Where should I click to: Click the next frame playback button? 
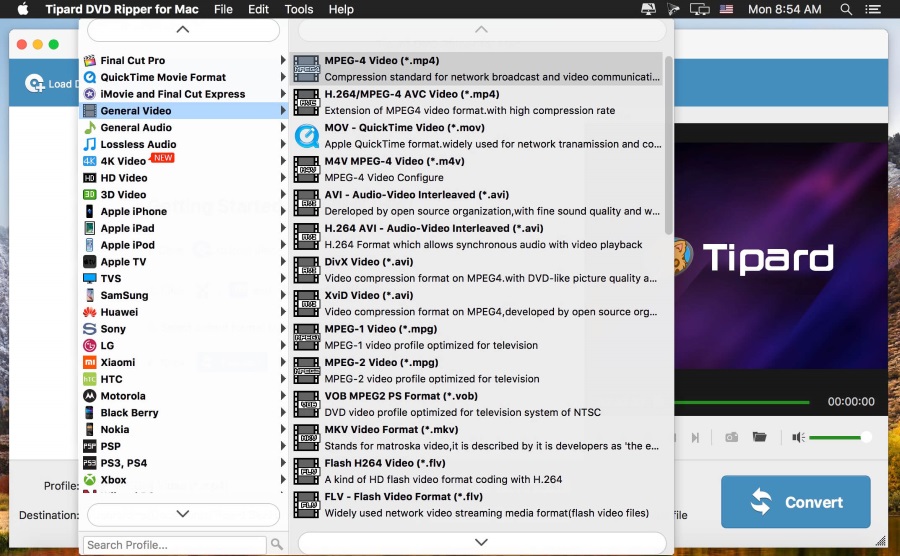[x=695, y=438]
